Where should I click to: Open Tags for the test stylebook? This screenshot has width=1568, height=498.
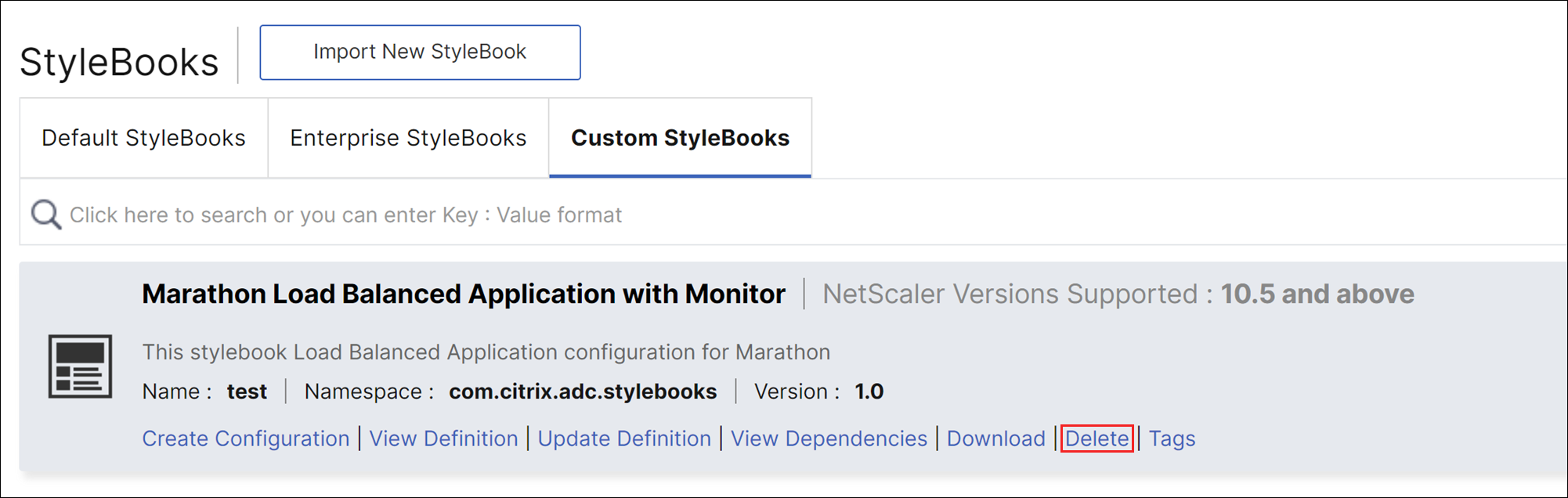point(1172,438)
